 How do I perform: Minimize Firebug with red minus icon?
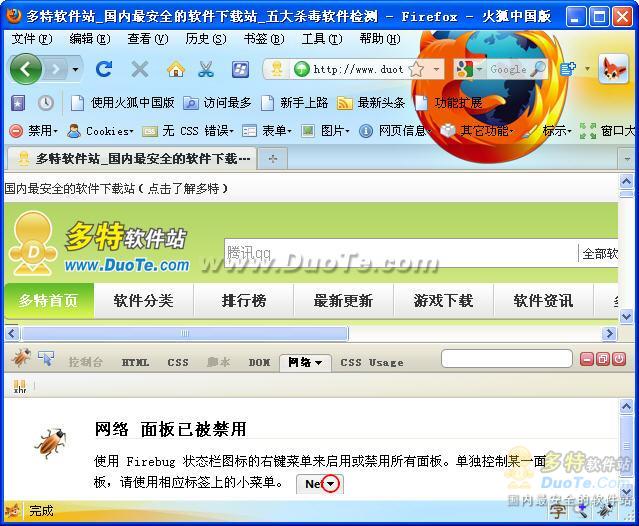tap(587, 359)
